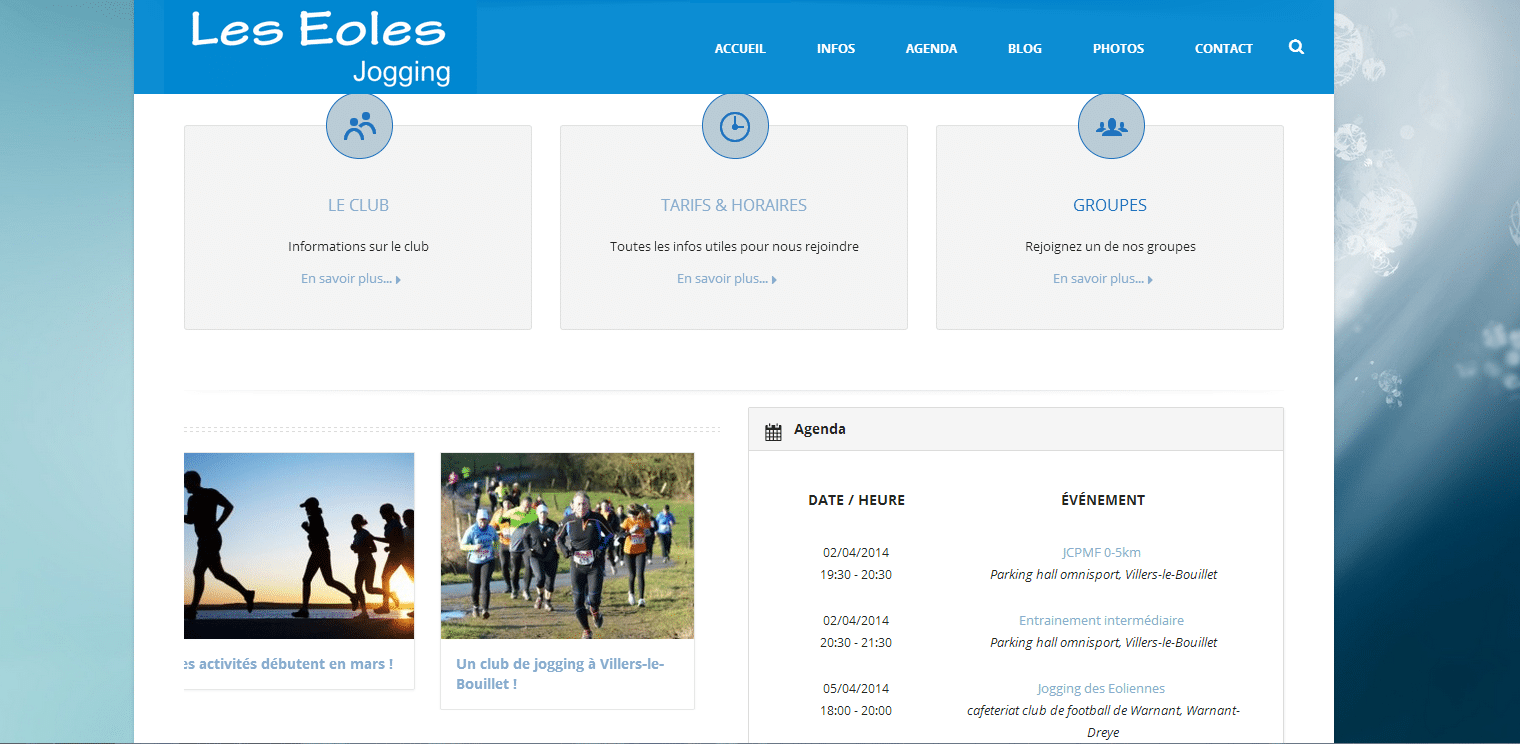This screenshot has width=1520, height=744.
Task: Open article 'activités débutent en mars !'
Action: click(289, 664)
